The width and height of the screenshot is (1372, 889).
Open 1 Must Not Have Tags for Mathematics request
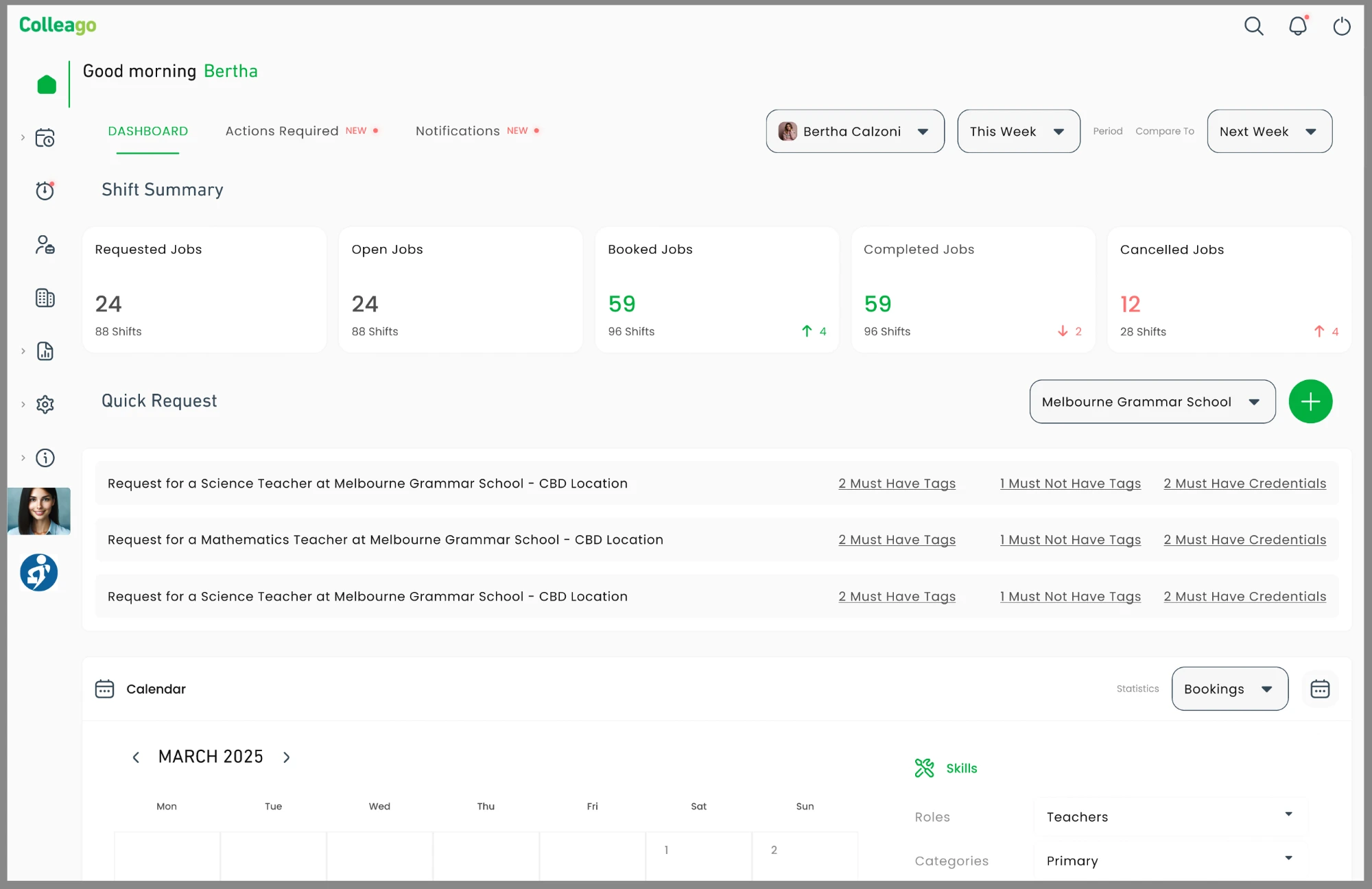[1070, 540]
